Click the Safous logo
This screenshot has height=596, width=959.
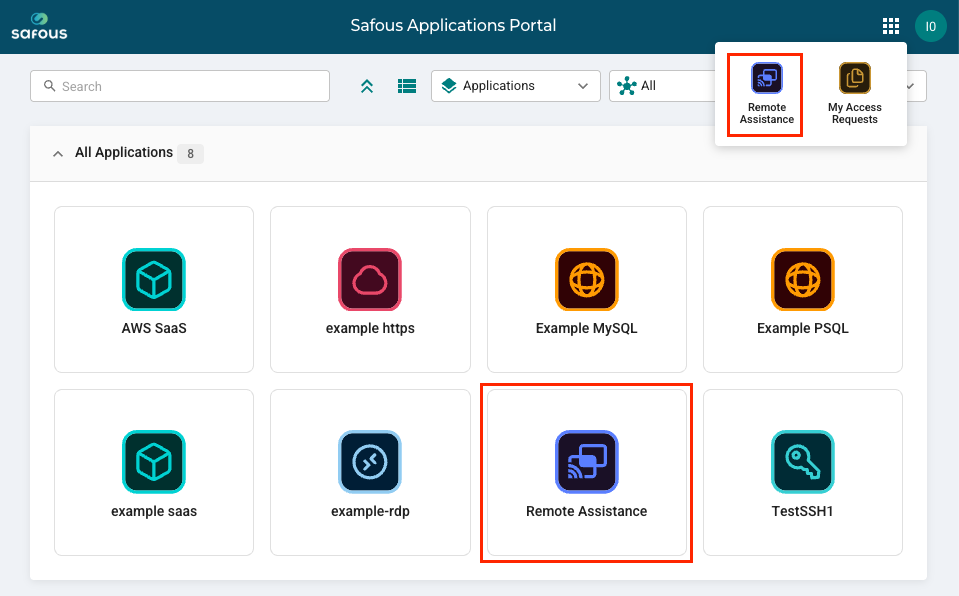pyautogui.click(x=39, y=26)
